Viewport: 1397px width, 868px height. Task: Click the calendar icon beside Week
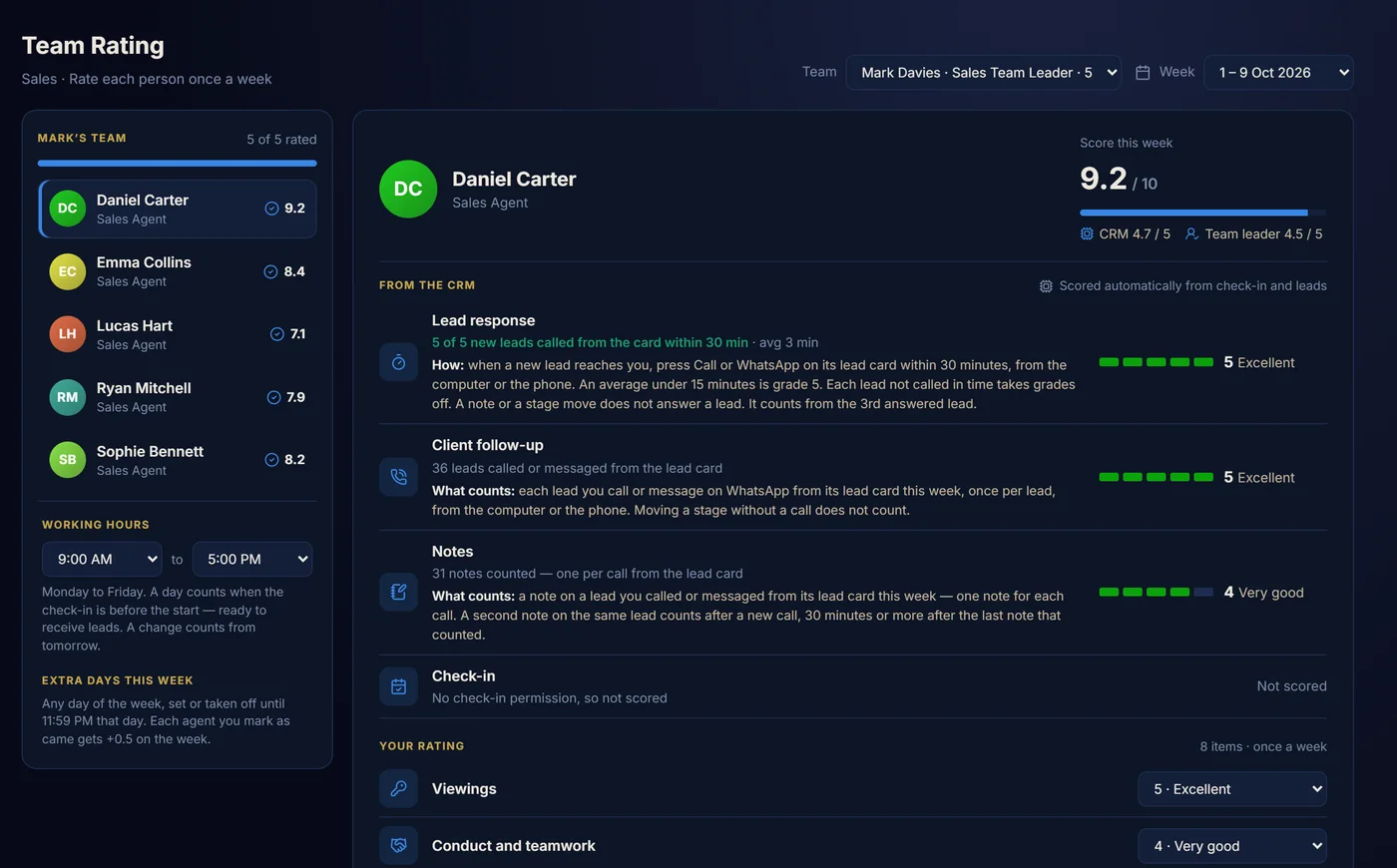1143,72
